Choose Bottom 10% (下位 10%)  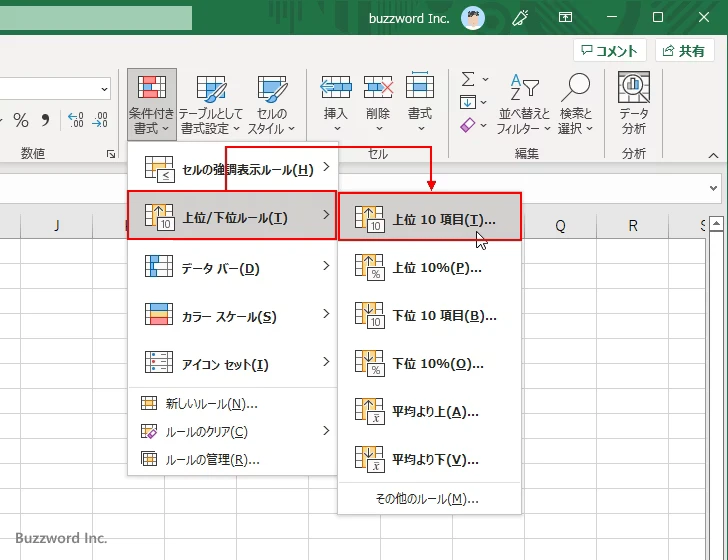[430, 363]
